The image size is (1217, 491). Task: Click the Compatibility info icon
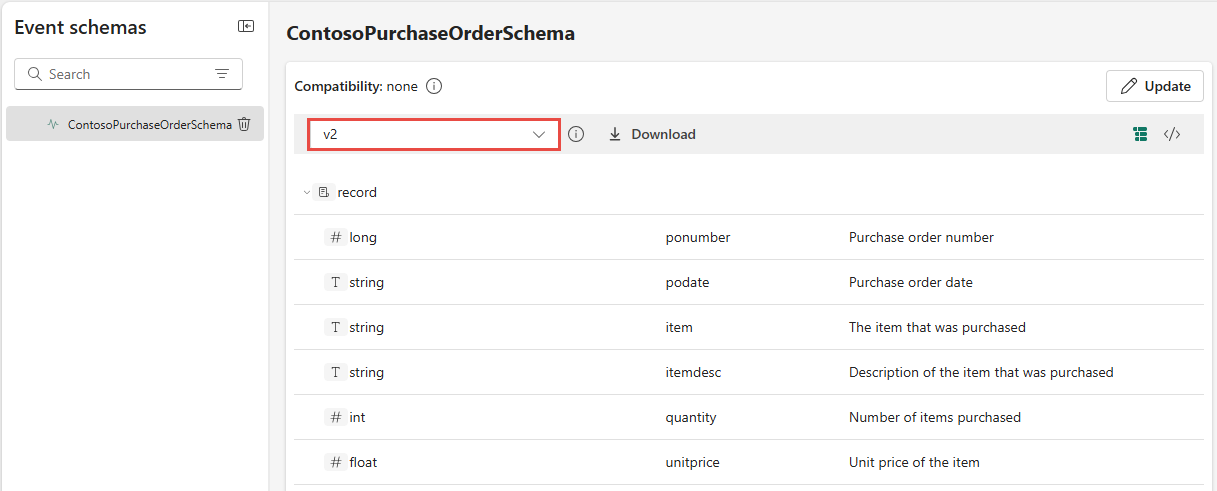coord(434,86)
